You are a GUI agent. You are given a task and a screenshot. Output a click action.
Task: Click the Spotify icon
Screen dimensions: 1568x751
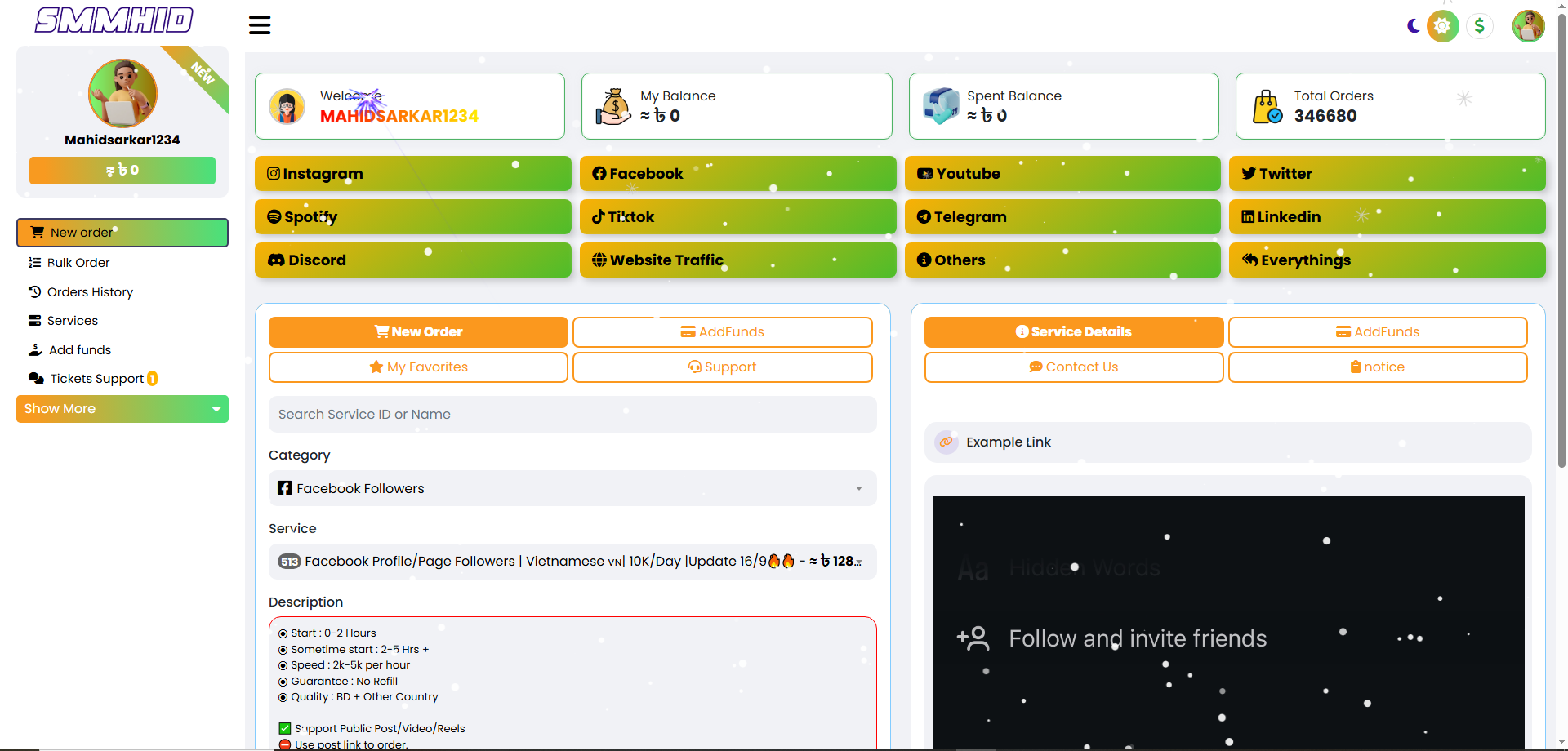coord(274,217)
